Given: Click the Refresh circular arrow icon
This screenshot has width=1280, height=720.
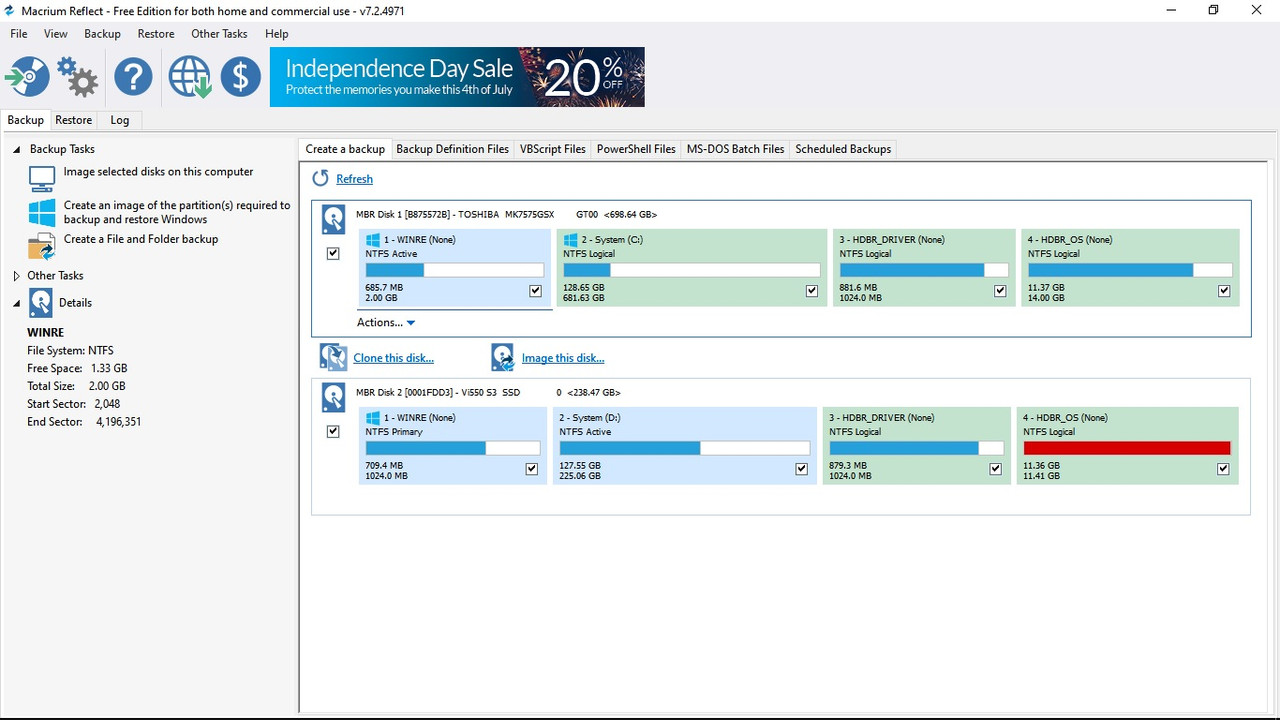Looking at the screenshot, I should (x=320, y=178).
